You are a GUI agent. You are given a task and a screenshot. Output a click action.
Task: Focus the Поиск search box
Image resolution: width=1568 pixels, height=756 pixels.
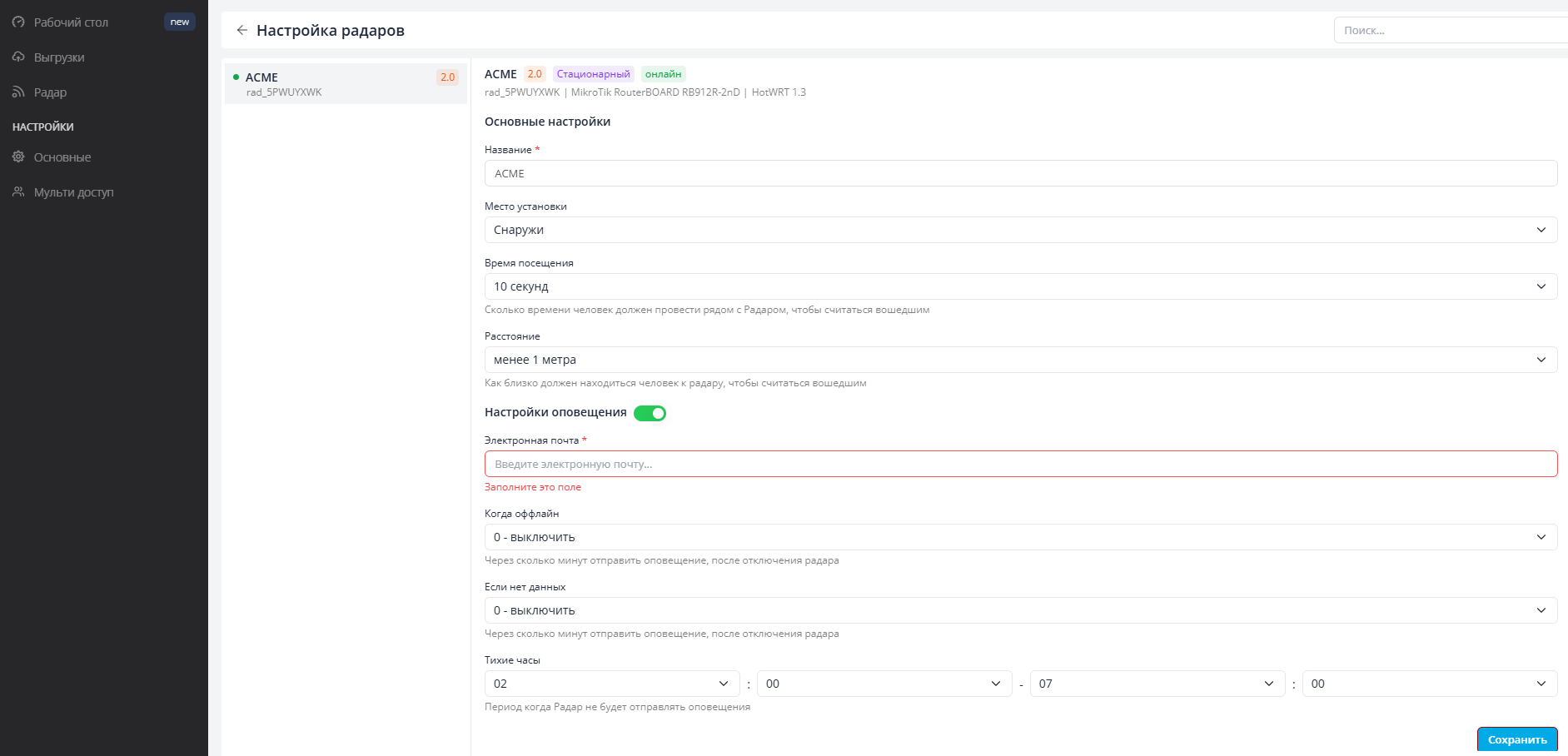pos(1451,30)
